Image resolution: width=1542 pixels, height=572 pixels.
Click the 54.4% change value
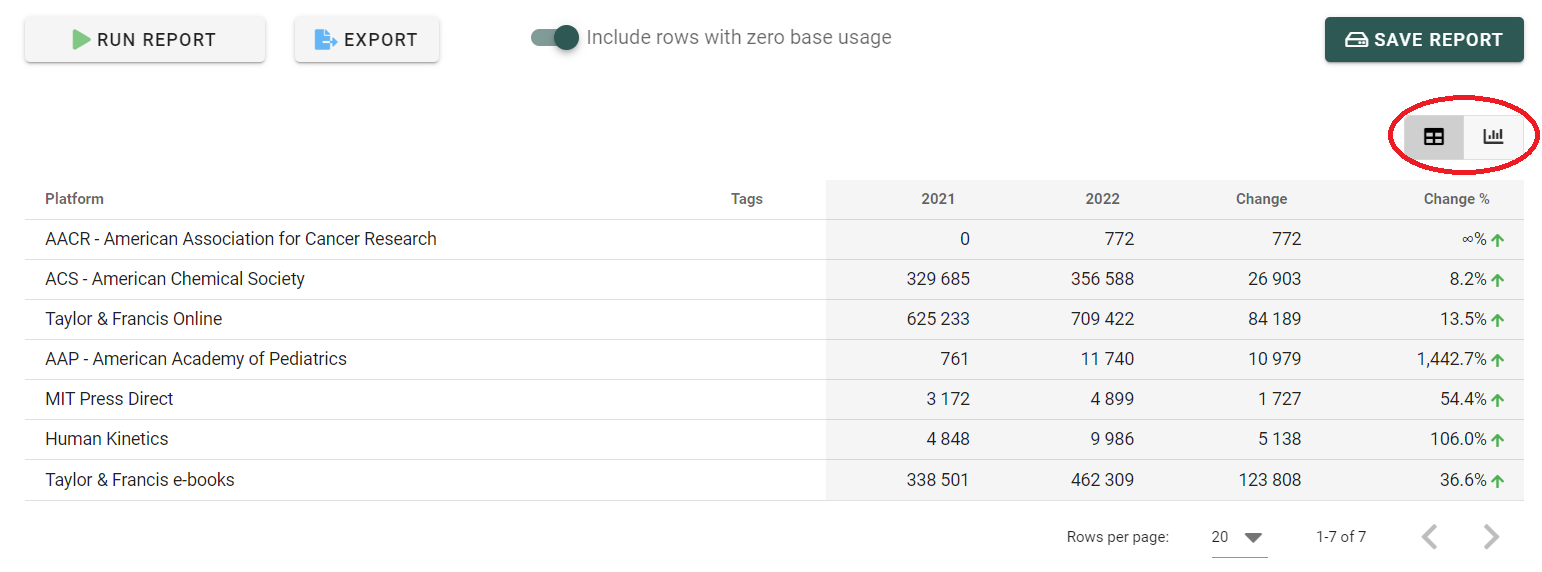[1464, 399]
